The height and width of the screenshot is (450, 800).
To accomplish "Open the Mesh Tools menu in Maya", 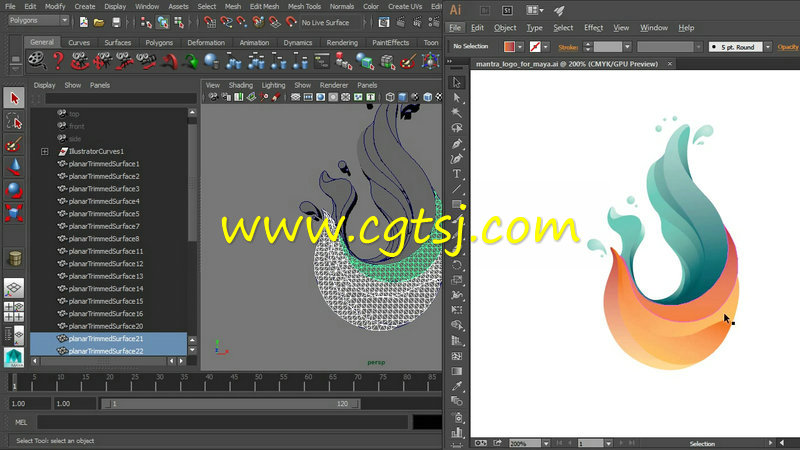I will coord(304,6).
